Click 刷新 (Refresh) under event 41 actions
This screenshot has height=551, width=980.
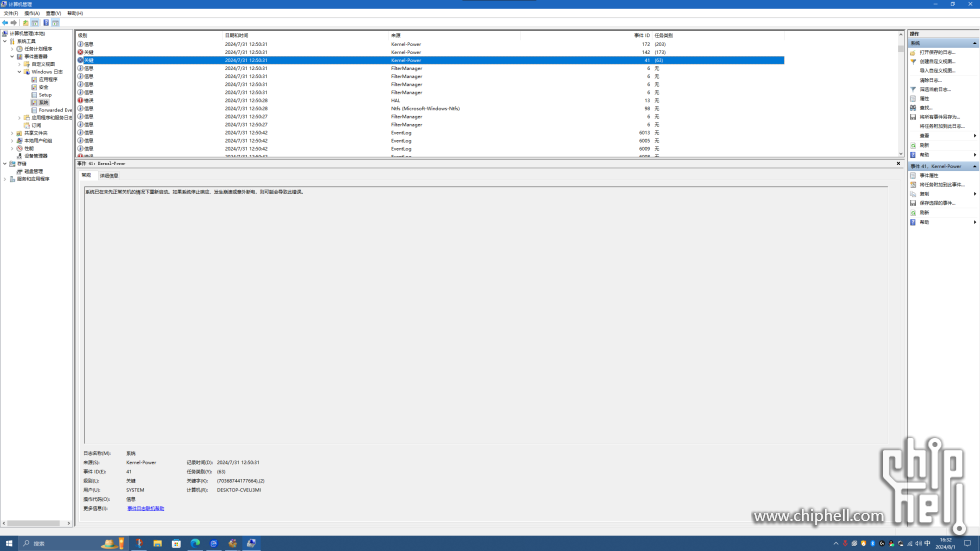pyautogui.click(x=924, y=212)
